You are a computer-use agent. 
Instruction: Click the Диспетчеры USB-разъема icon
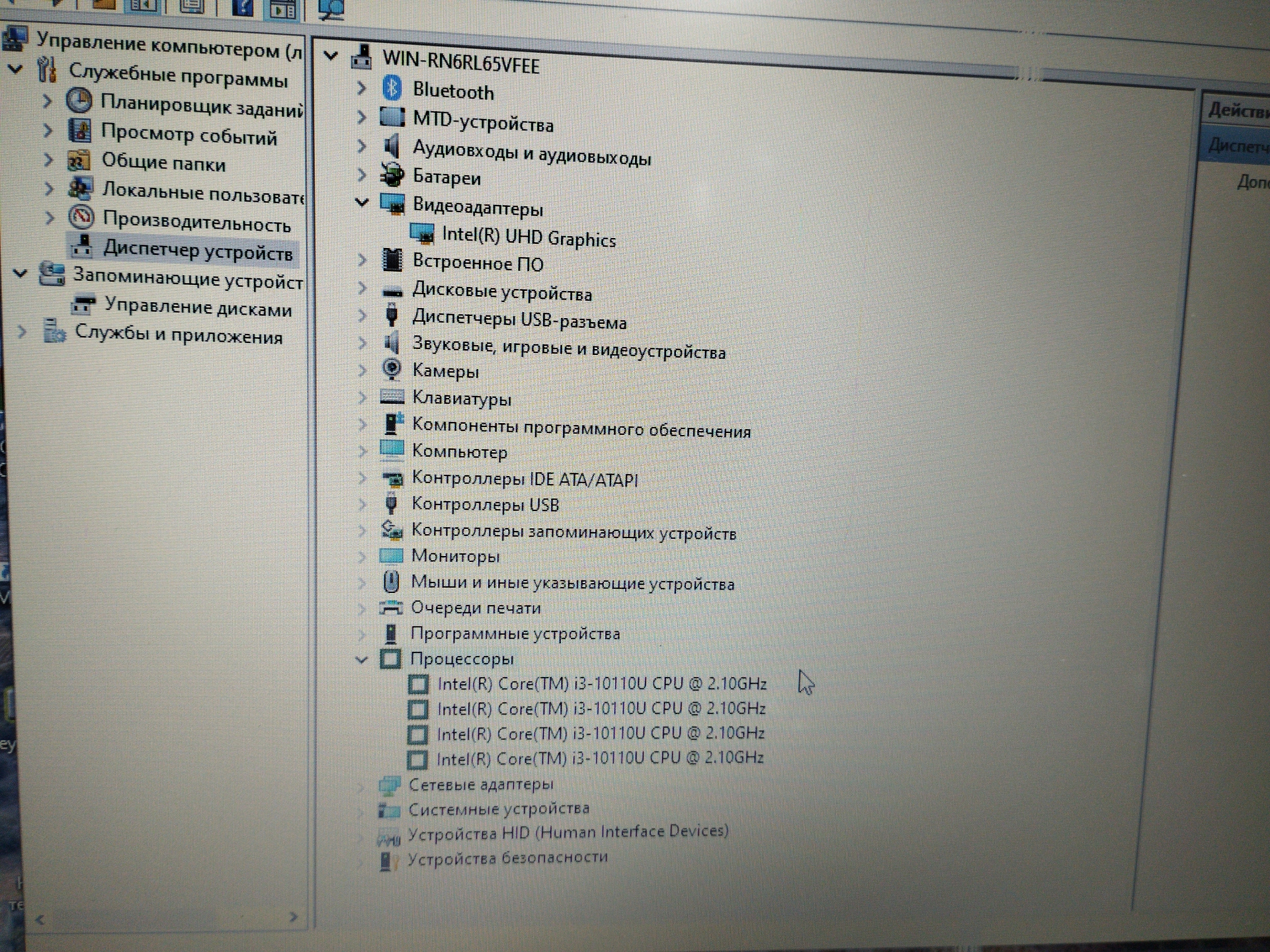coord(392,315)
